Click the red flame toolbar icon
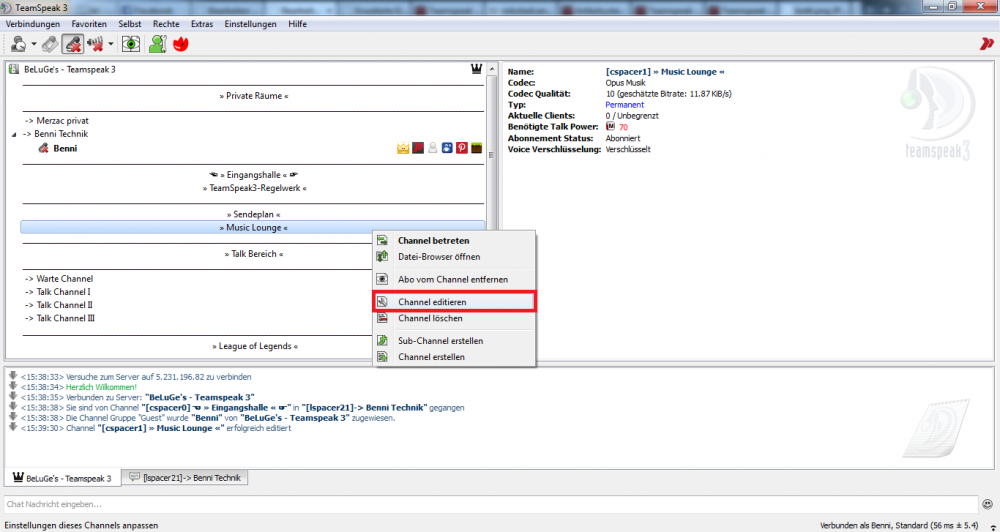 pyautogui.click(x=181, y=44)
